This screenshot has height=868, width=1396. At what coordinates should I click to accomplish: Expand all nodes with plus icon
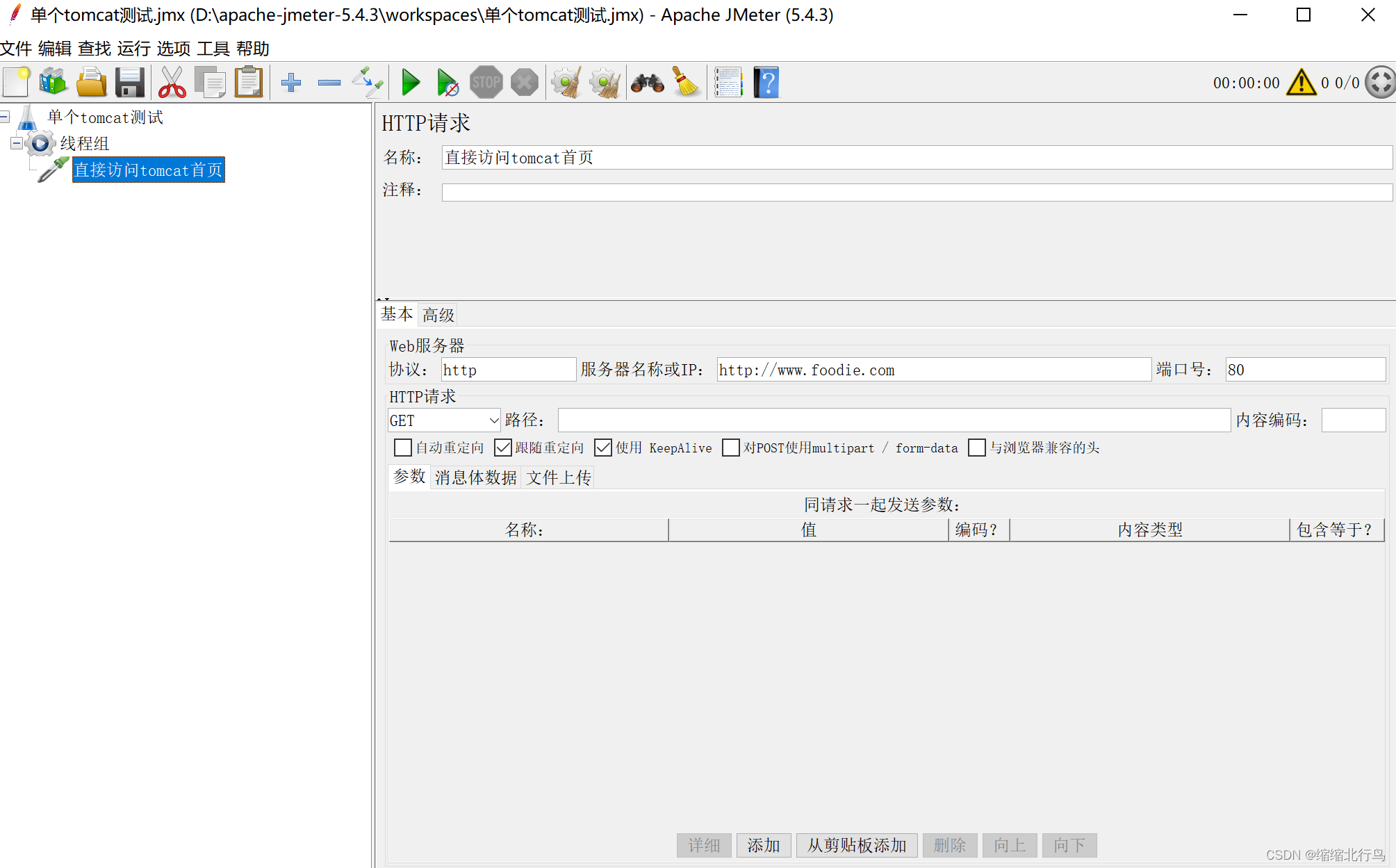(291, 83)
